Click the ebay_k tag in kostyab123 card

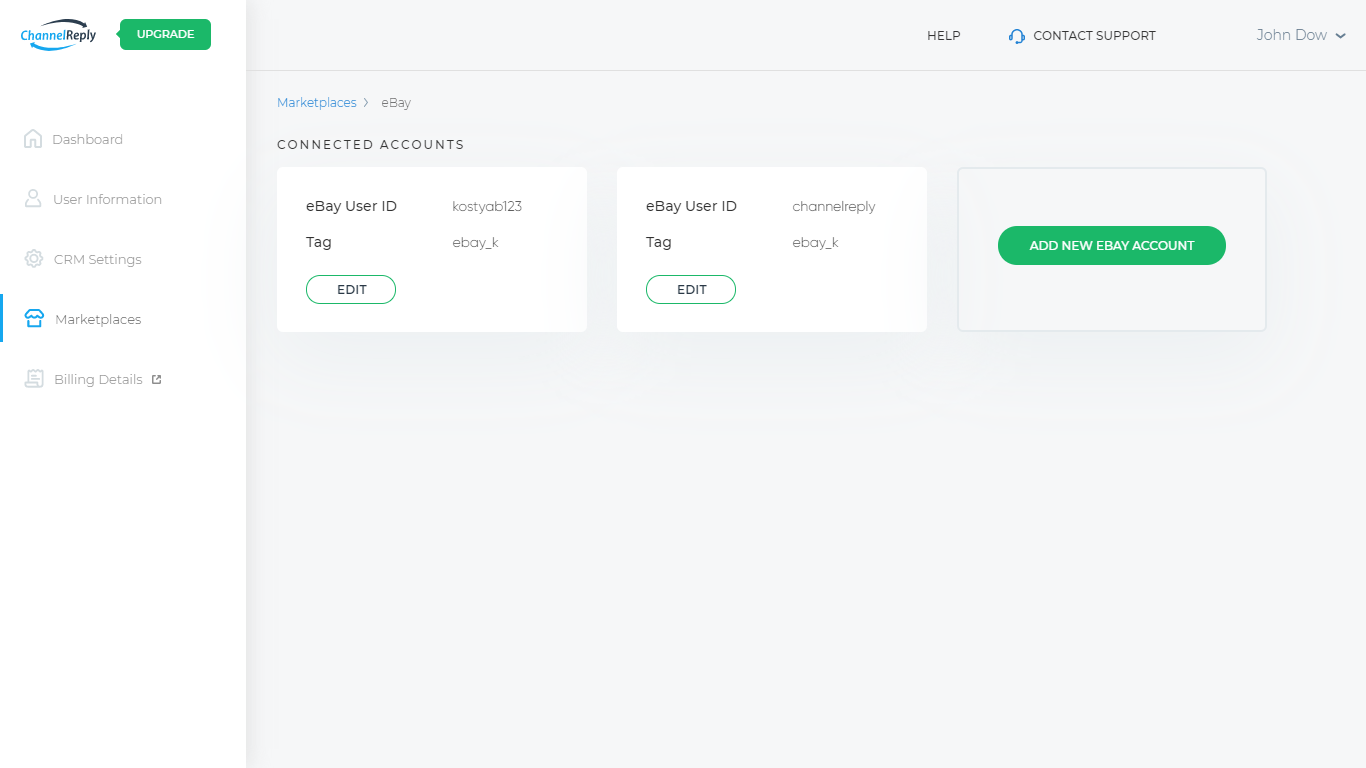pos(475,242)
